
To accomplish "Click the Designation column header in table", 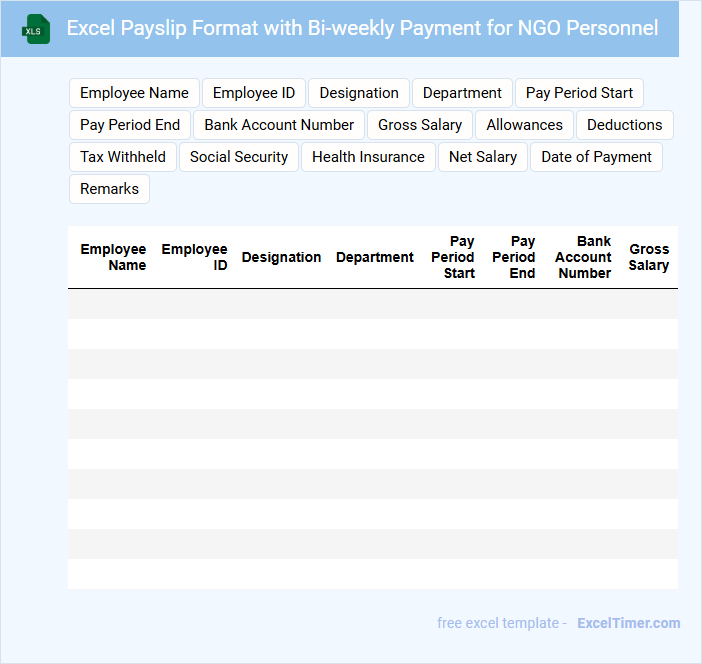I will coord(281,257).
